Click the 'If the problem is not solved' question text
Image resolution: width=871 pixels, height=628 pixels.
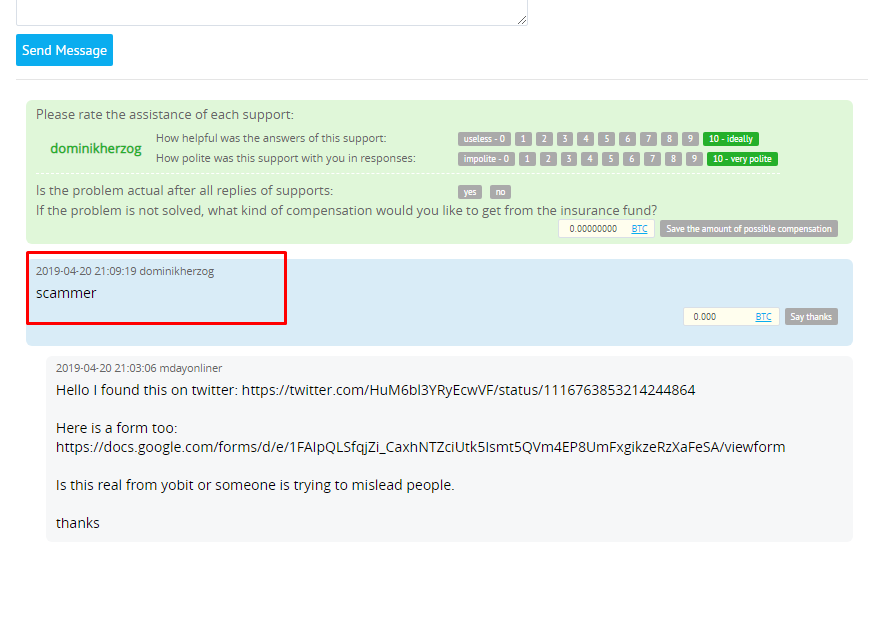(x=347, y=210)
